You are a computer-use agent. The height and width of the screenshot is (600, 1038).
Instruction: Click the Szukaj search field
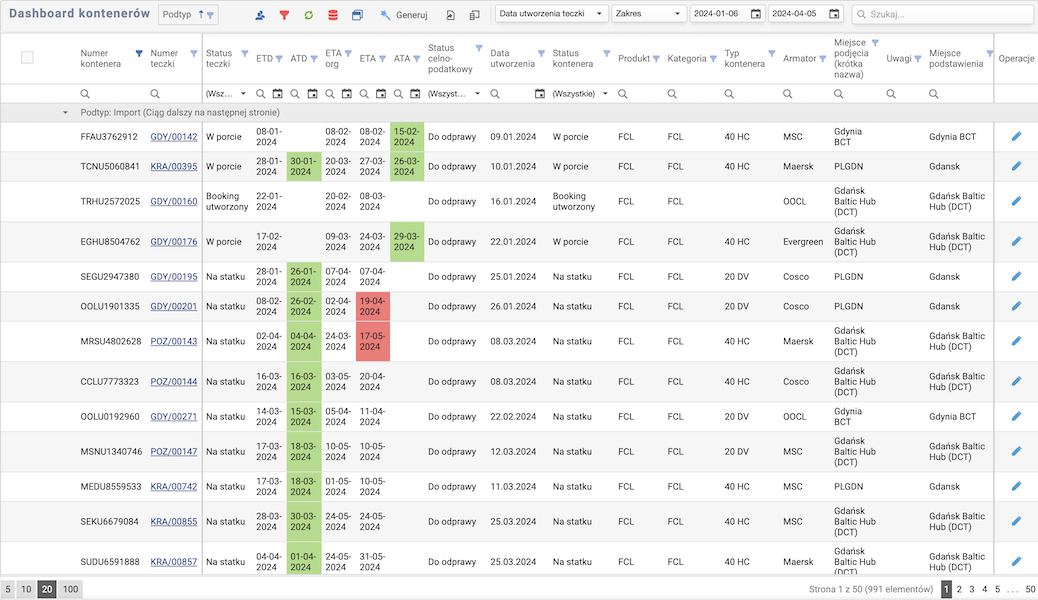click(943, 14)
